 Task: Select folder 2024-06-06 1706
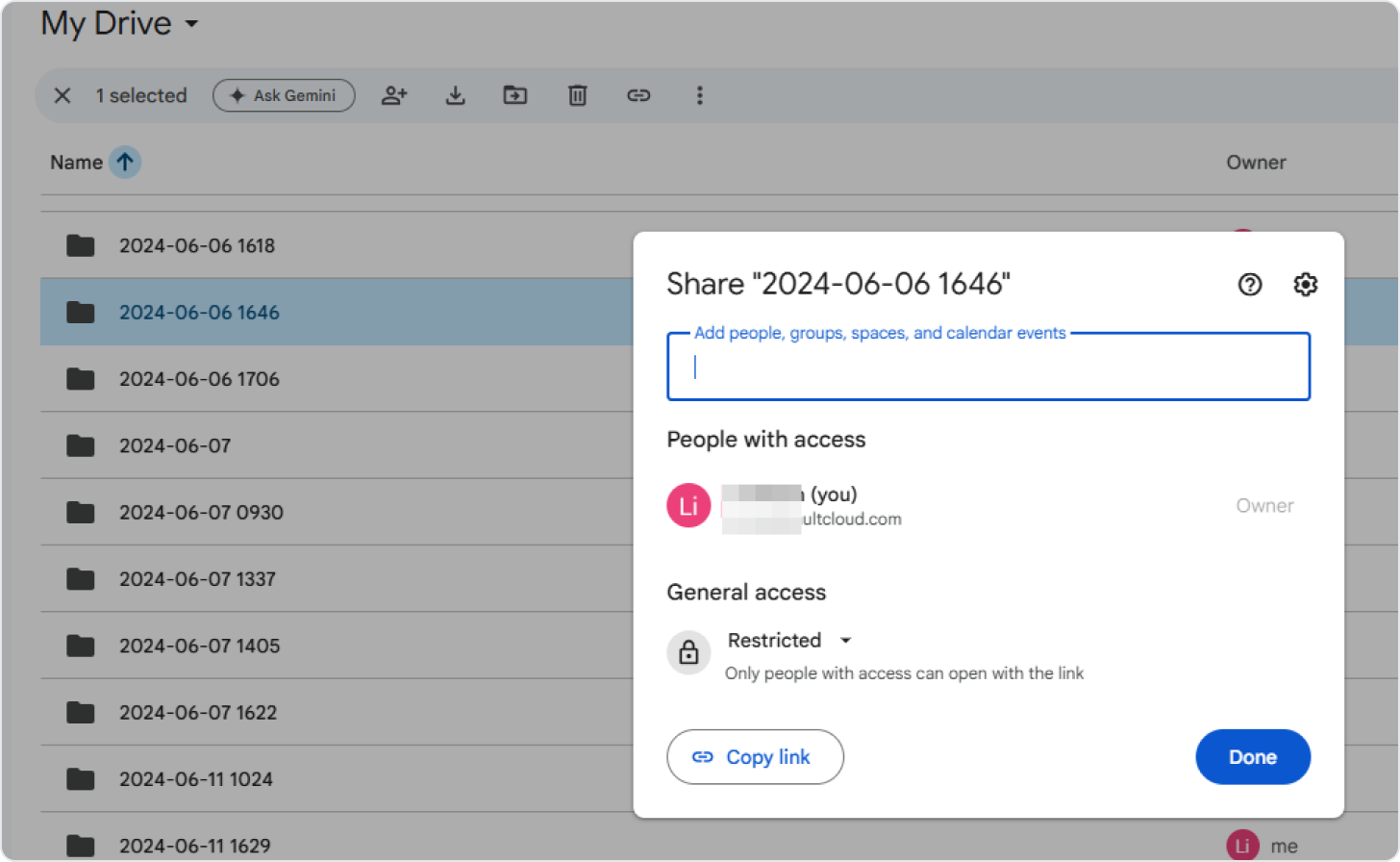point(199,379)
